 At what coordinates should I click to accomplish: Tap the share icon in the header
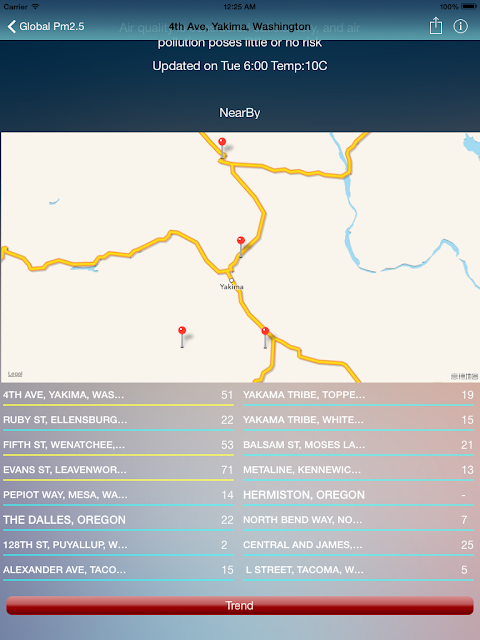click(436, 26)
